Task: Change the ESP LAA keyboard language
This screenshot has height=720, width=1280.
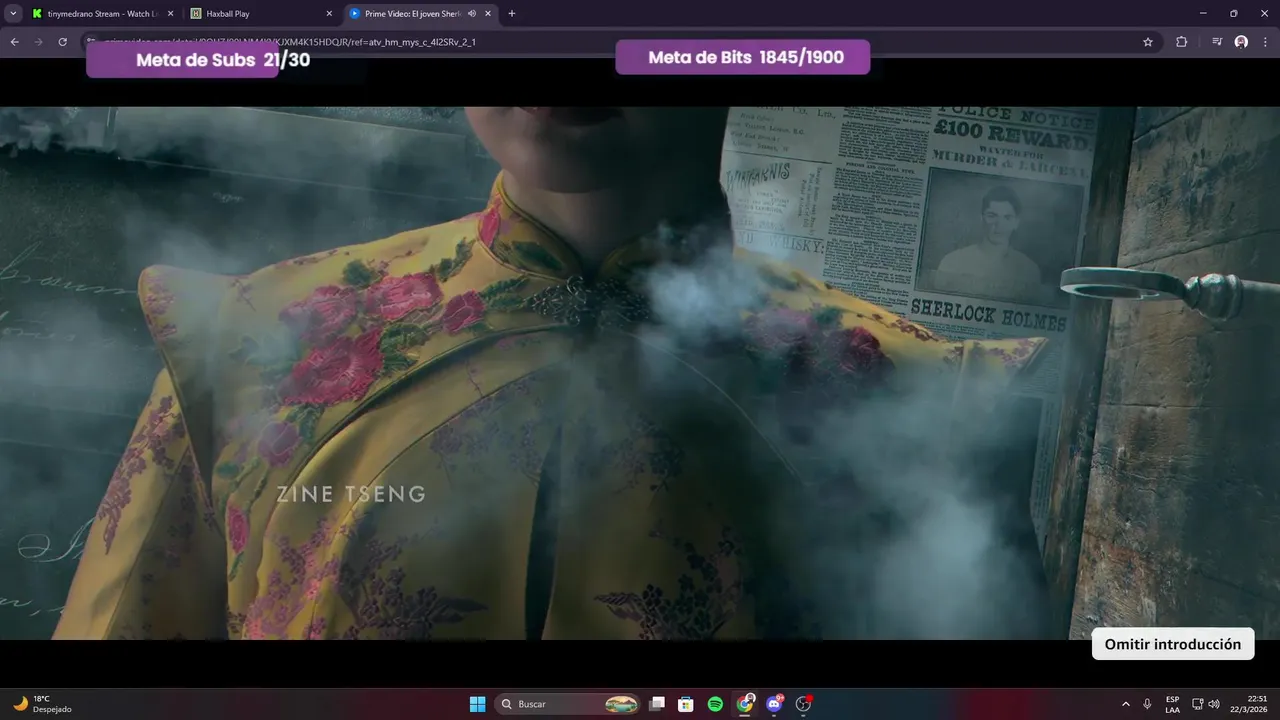Action: point(1172,704)
